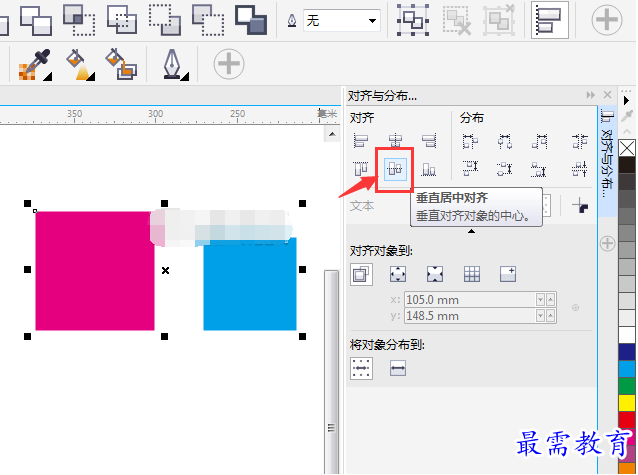The image size is (638, 475).
Task: Click the Align Left icon
Action: pyautogui.click(x=361, y=141)
